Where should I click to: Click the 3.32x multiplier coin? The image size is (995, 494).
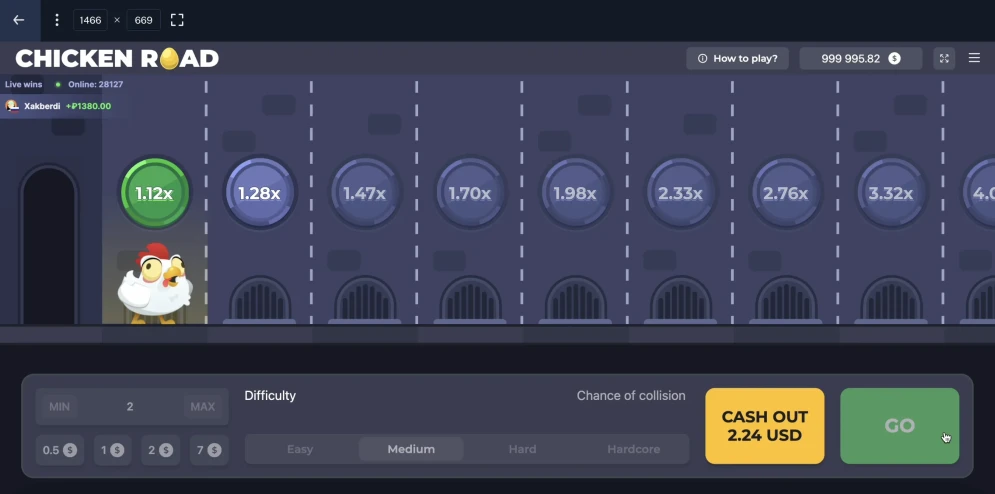890,193
